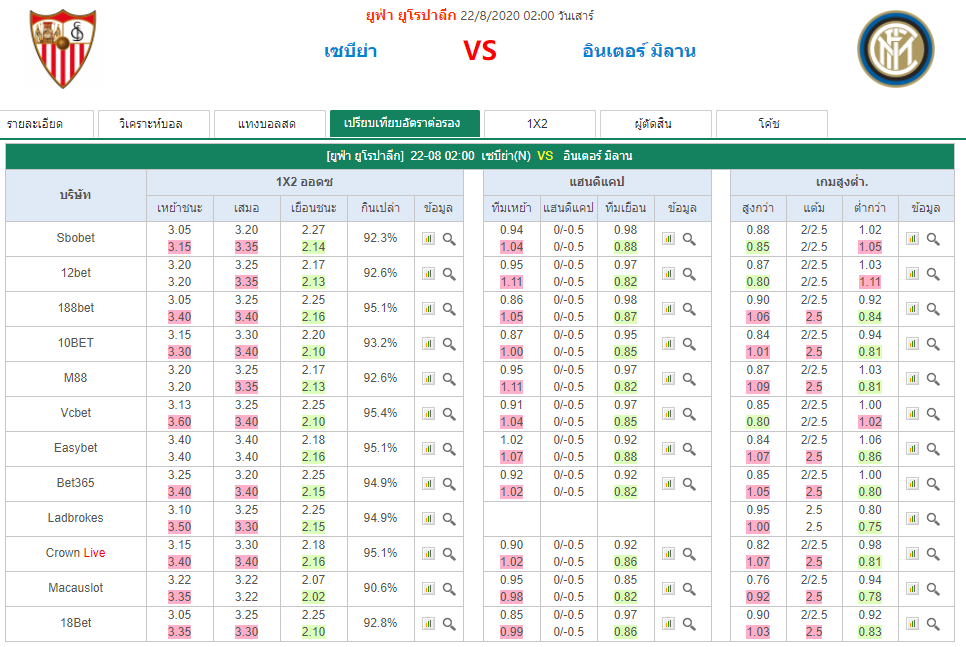Screen dimensions: 966x647
Task: Click the Ladbrokes company name
Action: 76,518
